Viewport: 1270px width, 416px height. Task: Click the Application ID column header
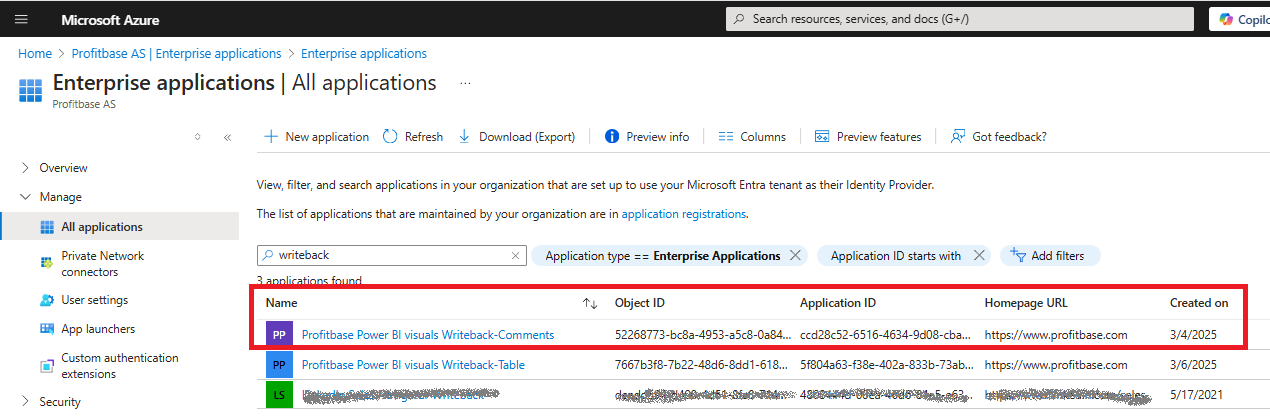(x=838, y=303)
